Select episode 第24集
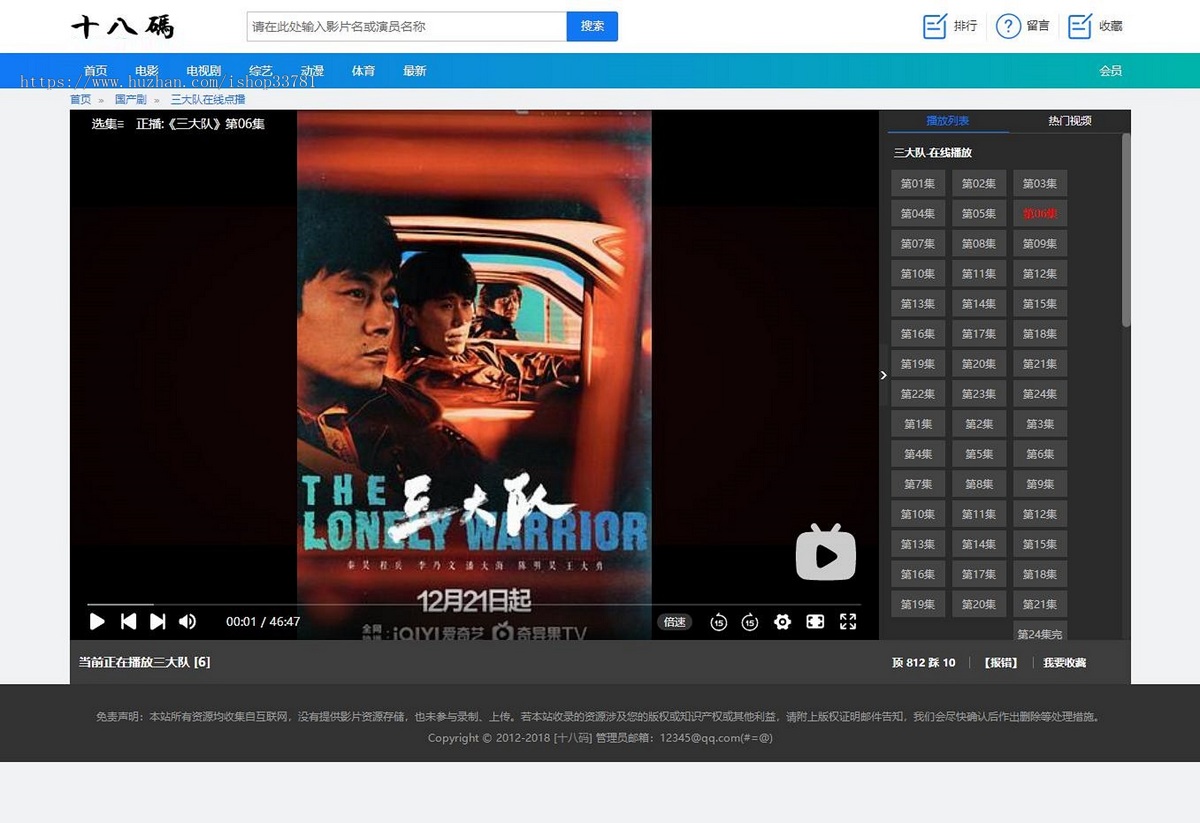The image size is (1200, 823). click(x=1040, y=394)
